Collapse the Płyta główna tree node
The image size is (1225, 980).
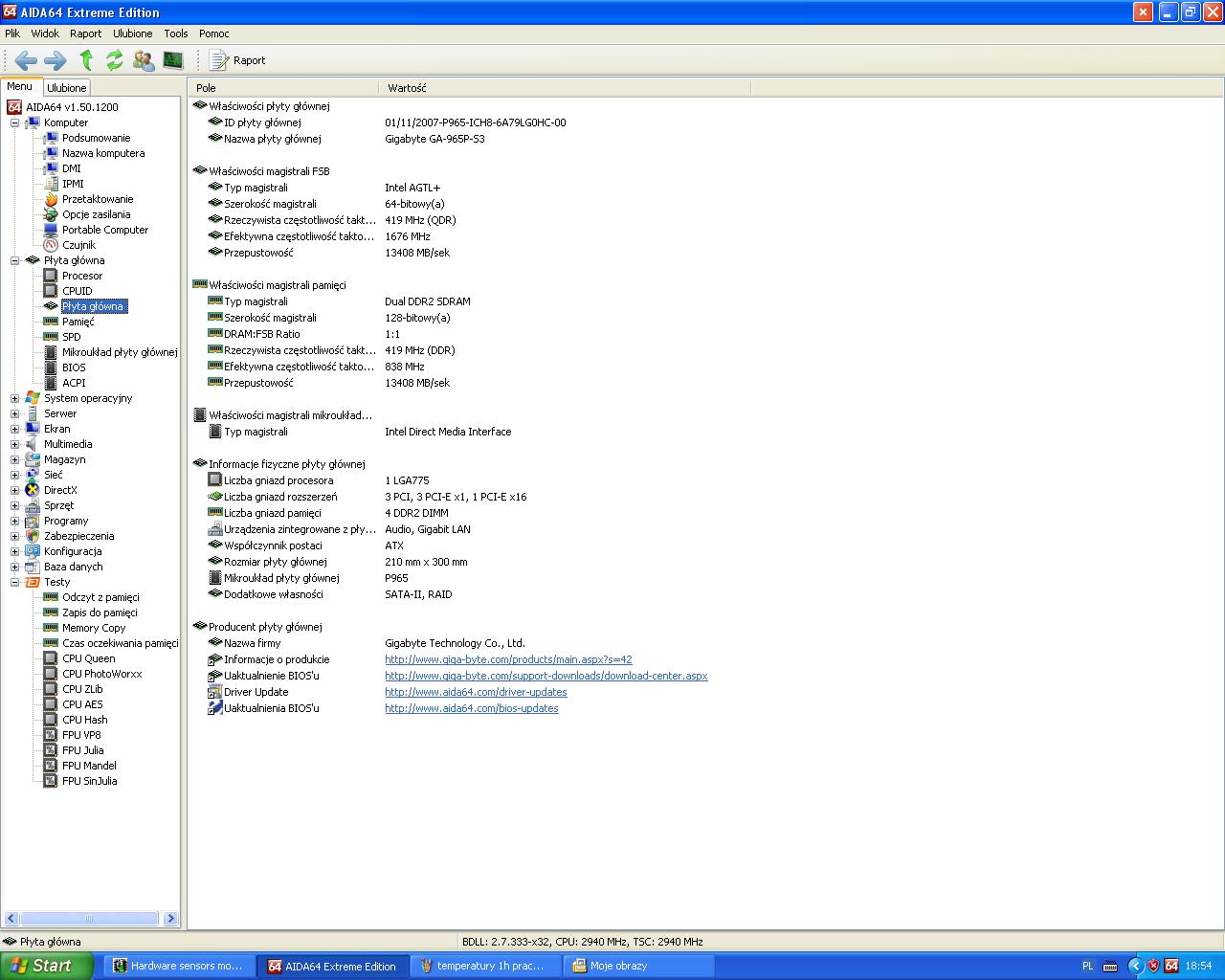[14, 260]
